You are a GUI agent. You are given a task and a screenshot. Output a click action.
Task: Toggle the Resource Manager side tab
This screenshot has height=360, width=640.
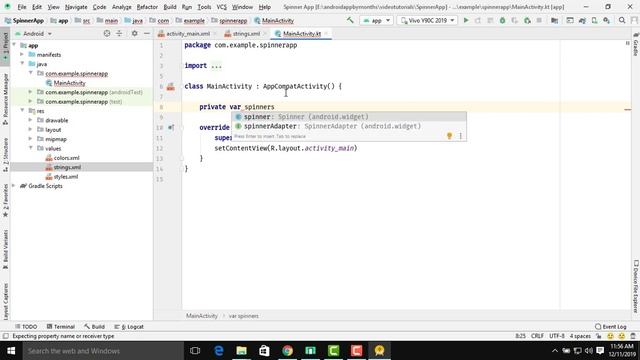[5, 99]
